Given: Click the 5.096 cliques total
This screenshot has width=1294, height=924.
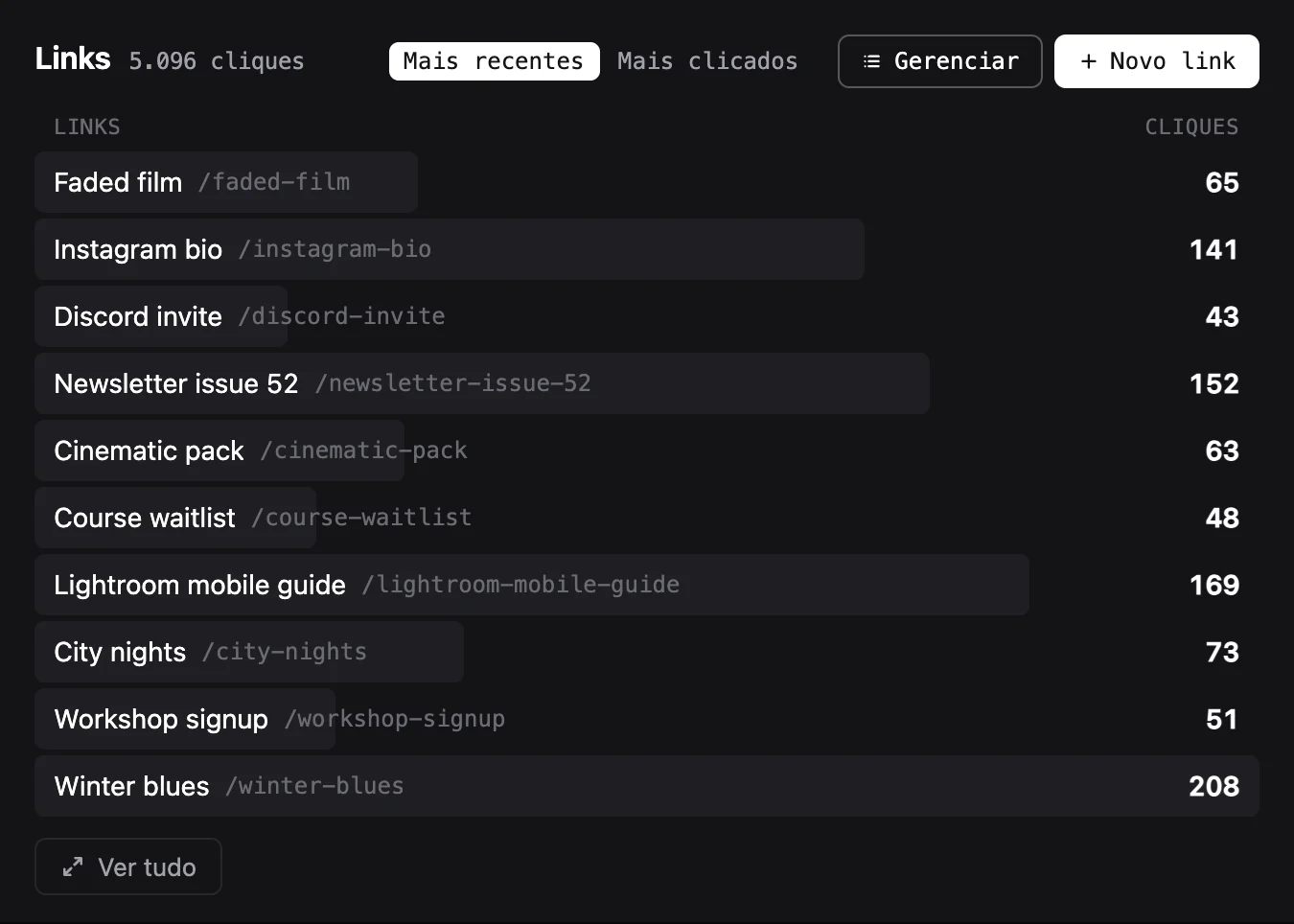Looking at the screenshot, I should pos(217,61).
